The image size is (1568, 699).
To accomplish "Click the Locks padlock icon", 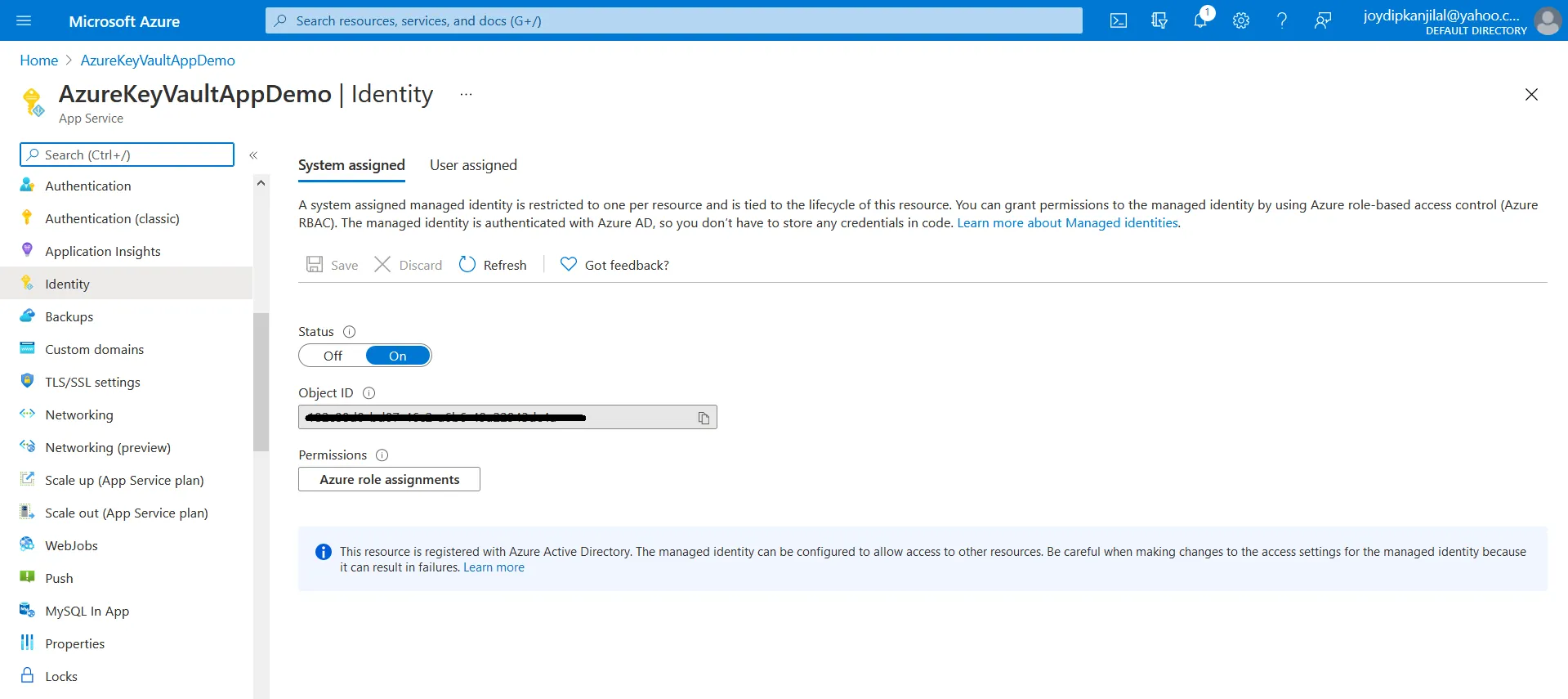I will [27, 675].
